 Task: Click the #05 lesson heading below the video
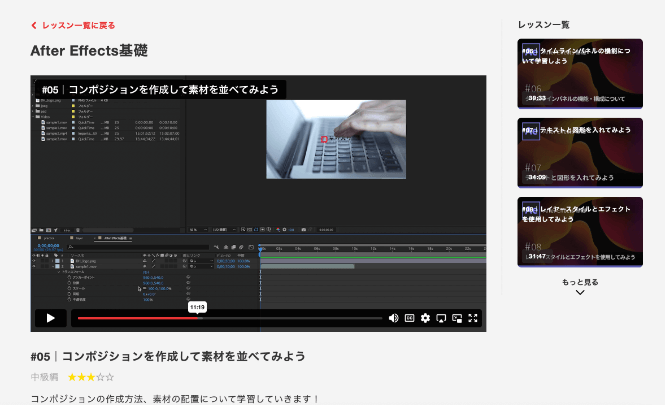(168, 356)
